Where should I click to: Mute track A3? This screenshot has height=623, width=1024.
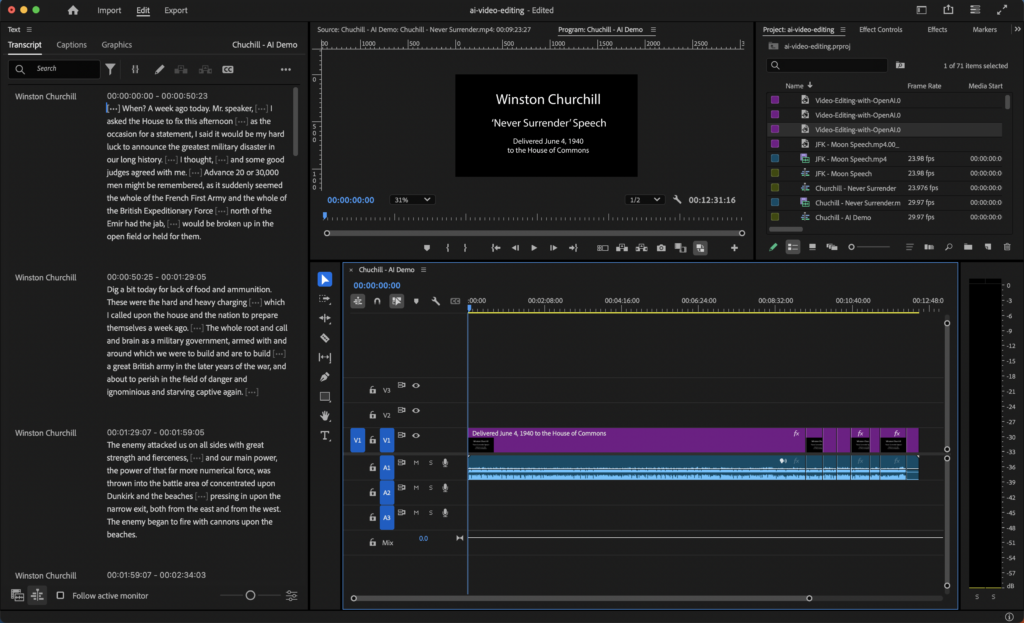[x=416, y=513]
